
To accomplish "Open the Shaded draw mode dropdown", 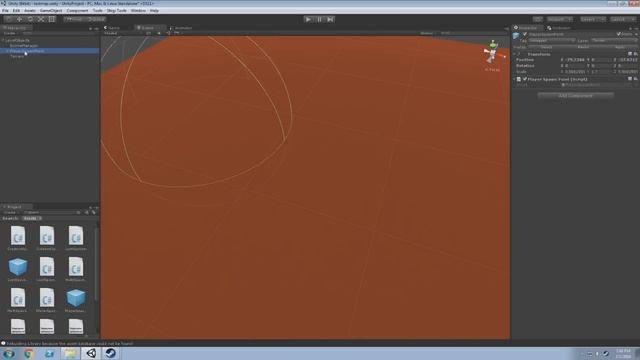I will point(122,33).
